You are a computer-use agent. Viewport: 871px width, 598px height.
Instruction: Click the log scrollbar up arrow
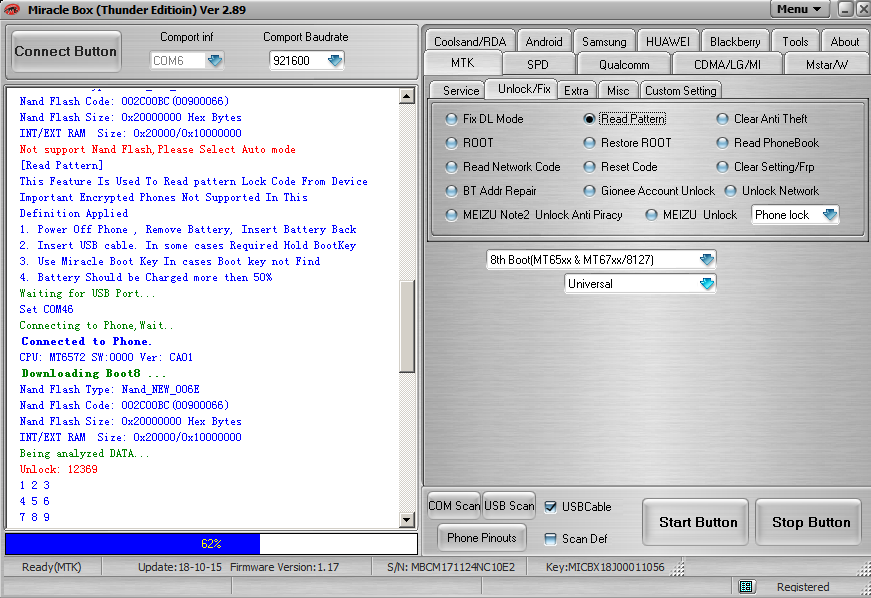(x=407, y=96)
